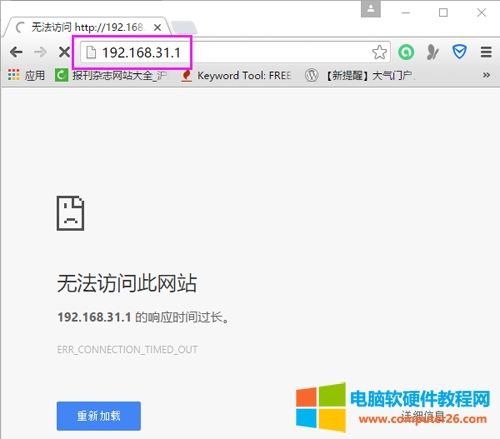This screenshot has height=439, width=500.
Task: Click the 重新加载 reload button
Action: pos(99,416)
